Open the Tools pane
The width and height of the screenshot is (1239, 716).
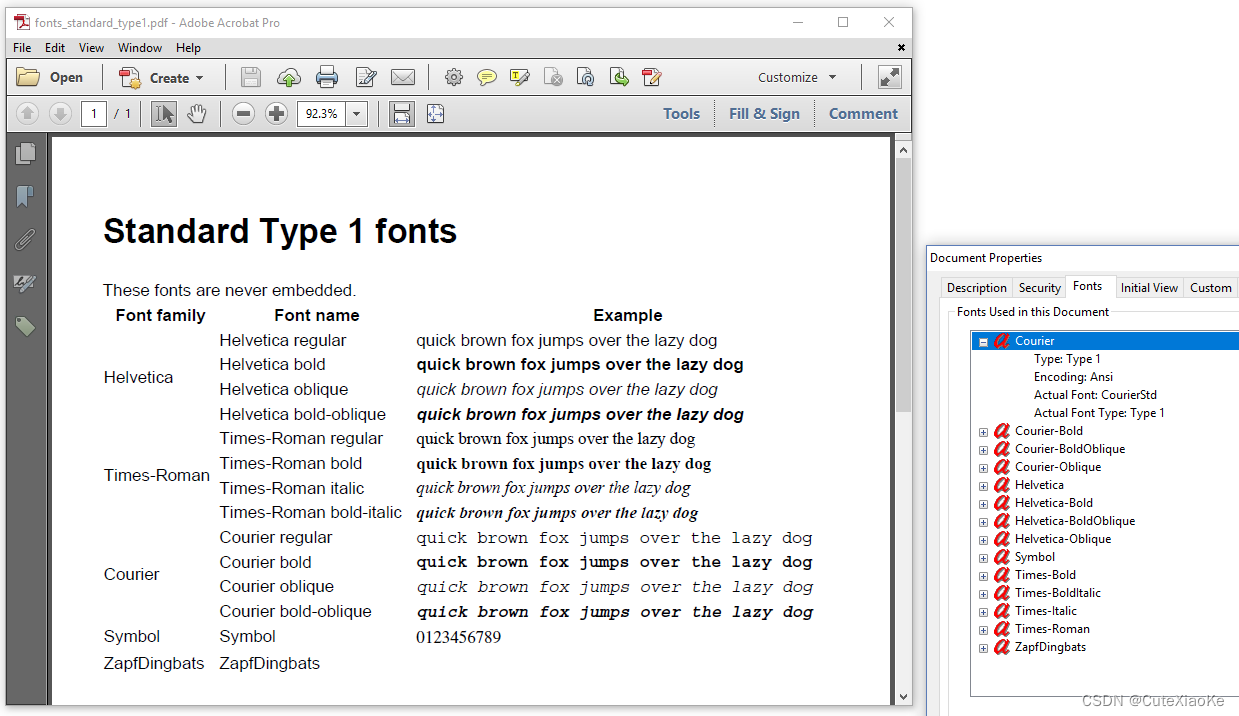pos(681,114)
